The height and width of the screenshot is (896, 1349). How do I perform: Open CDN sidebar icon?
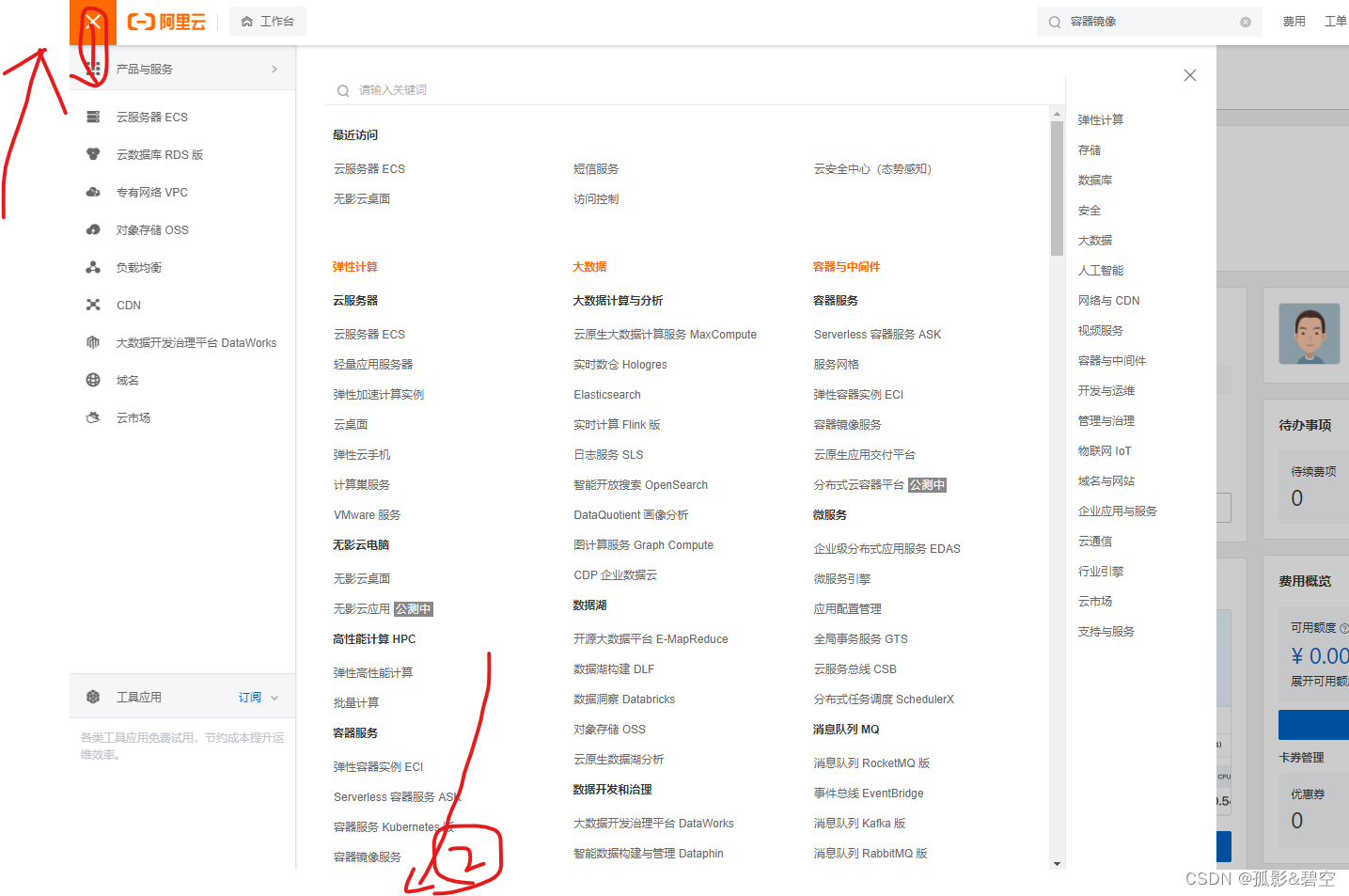coord(93,305)
